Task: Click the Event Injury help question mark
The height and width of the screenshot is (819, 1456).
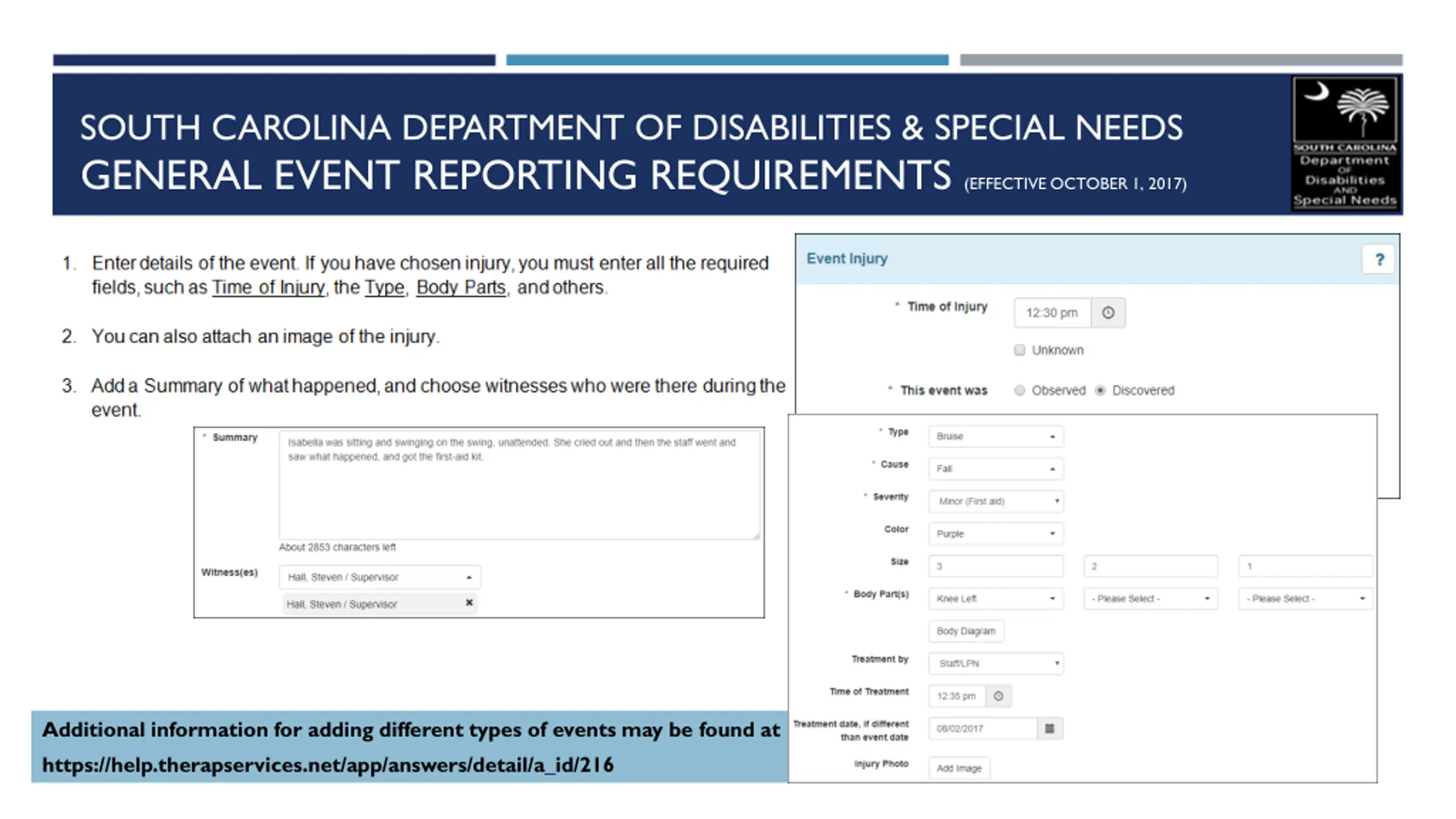Action: 1379,260
